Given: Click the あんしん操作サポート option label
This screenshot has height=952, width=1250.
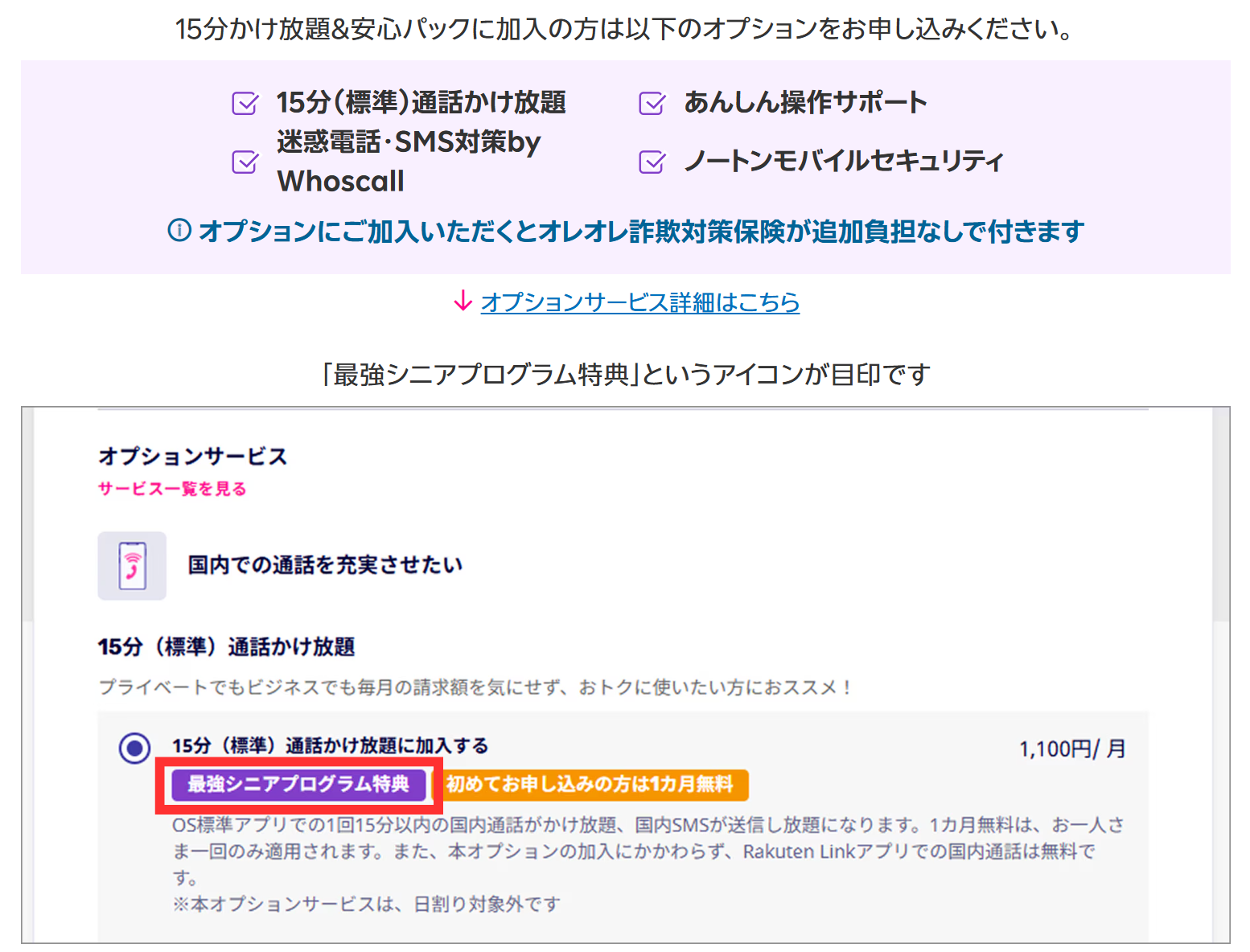Looking at the screenshot, I should tap(805, 102).
